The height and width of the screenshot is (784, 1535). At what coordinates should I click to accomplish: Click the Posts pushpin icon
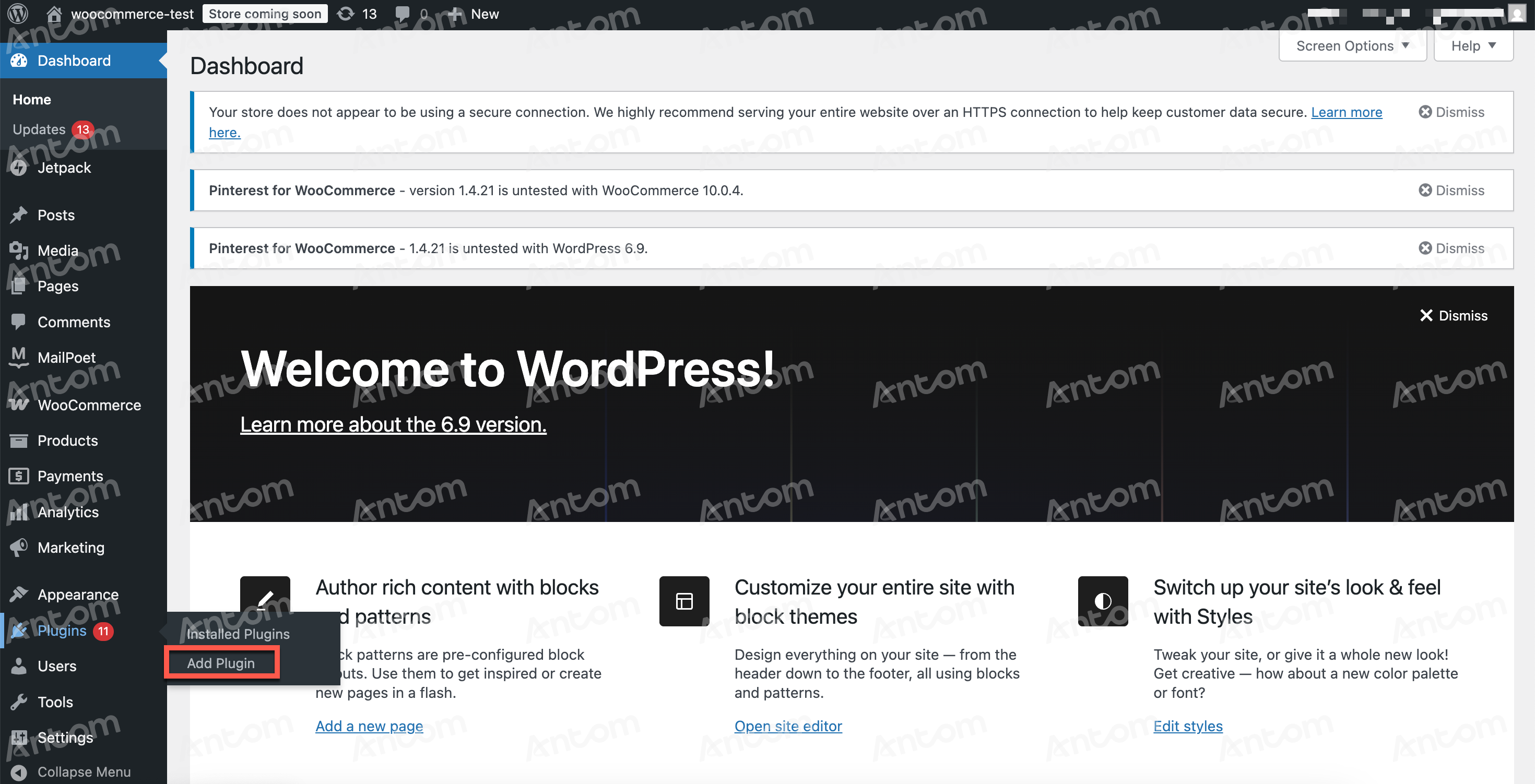pos(19,215)
